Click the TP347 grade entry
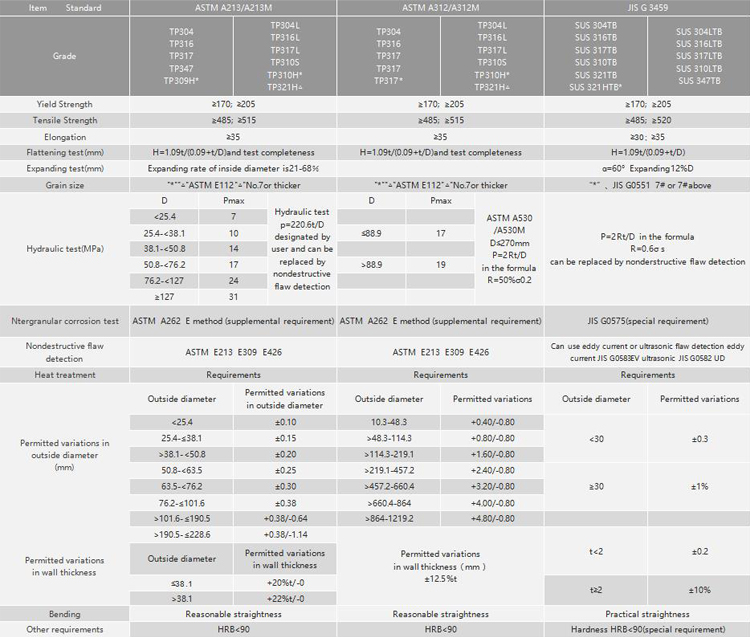This screenshot has height=637, width=750. [x=181, y=68]
